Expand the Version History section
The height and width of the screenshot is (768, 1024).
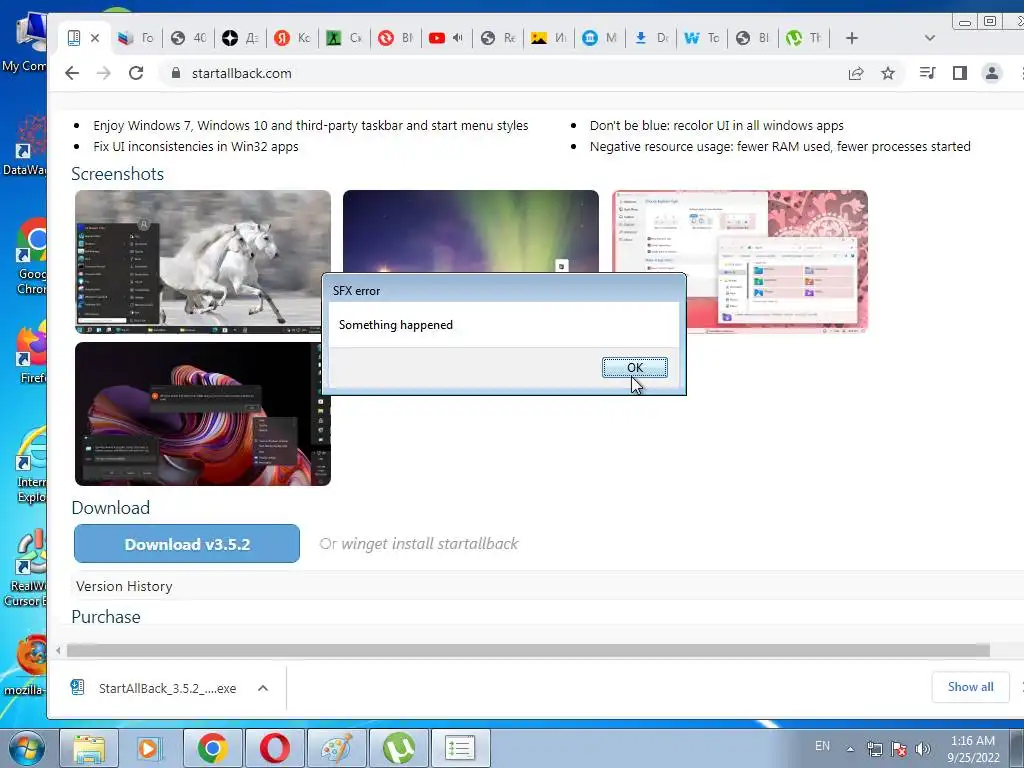[124, 586]
